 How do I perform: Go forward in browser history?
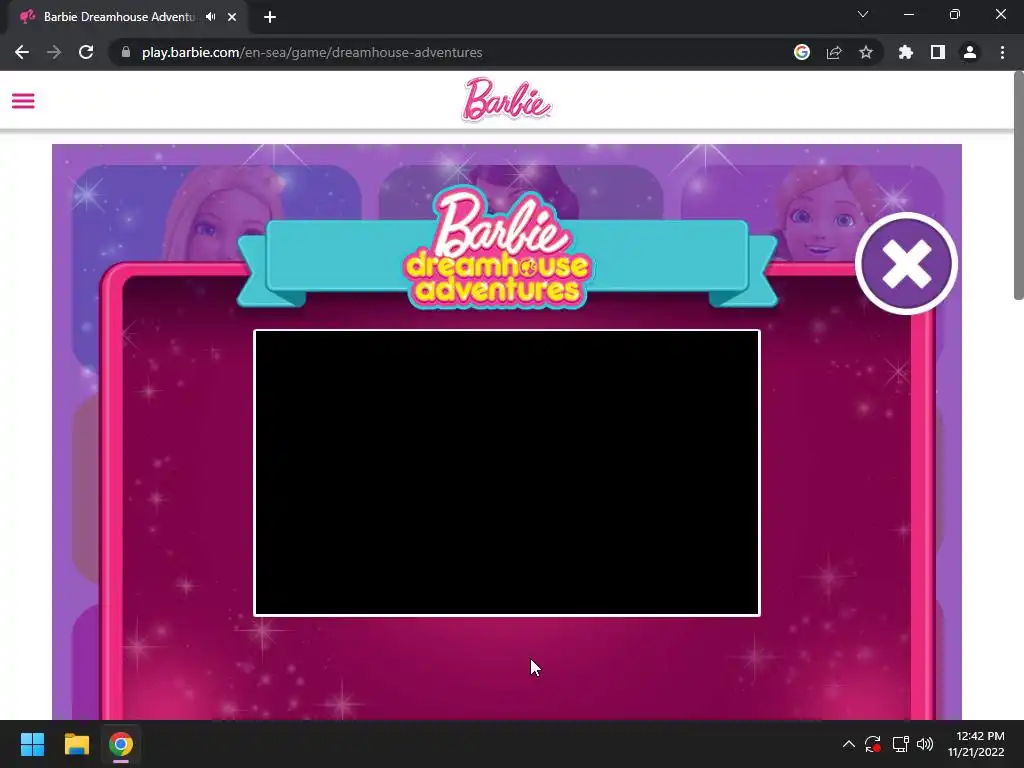[x=54, y=52]
